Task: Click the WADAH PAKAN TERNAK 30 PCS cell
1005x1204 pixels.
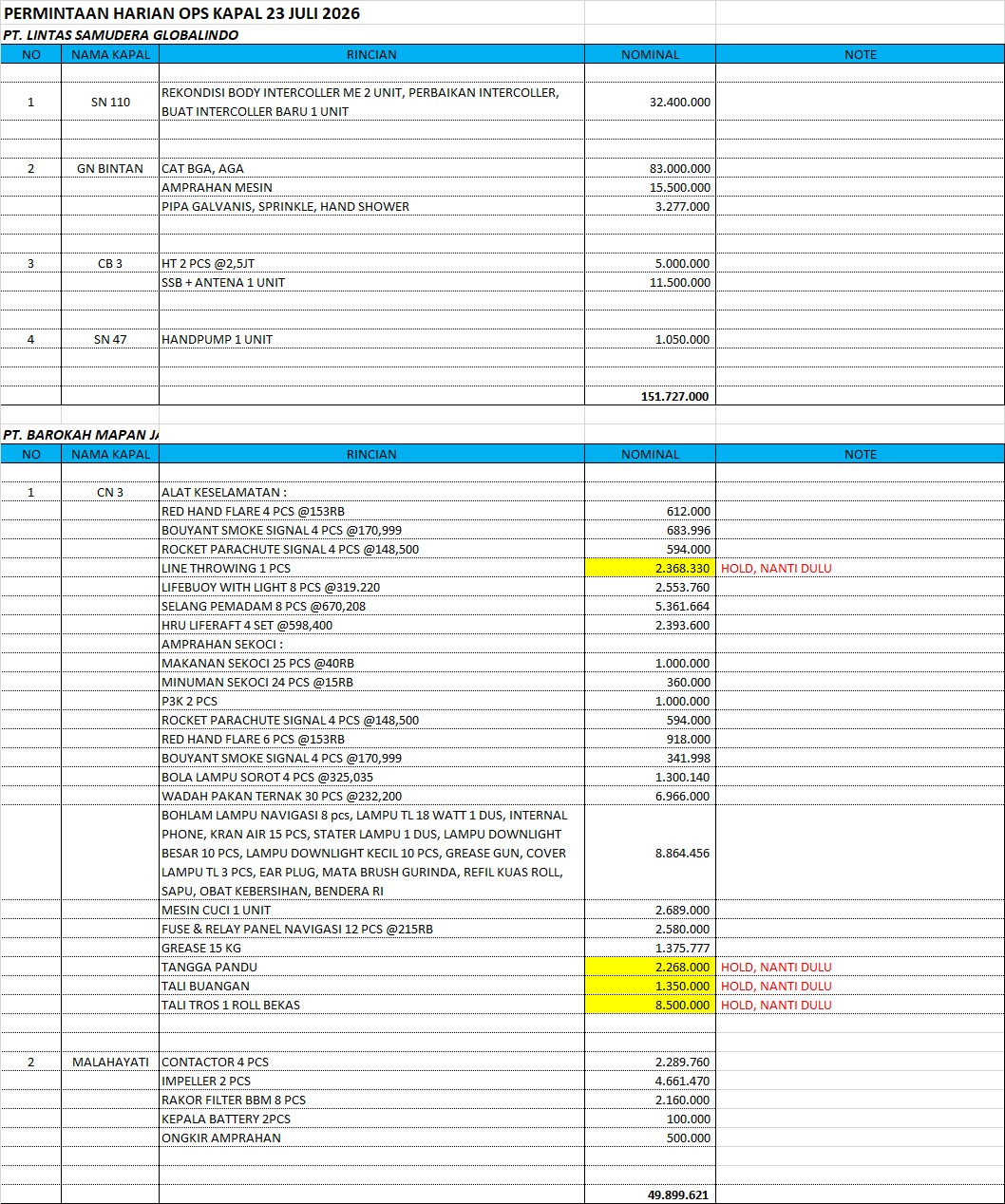Action: tap(371, 796)
